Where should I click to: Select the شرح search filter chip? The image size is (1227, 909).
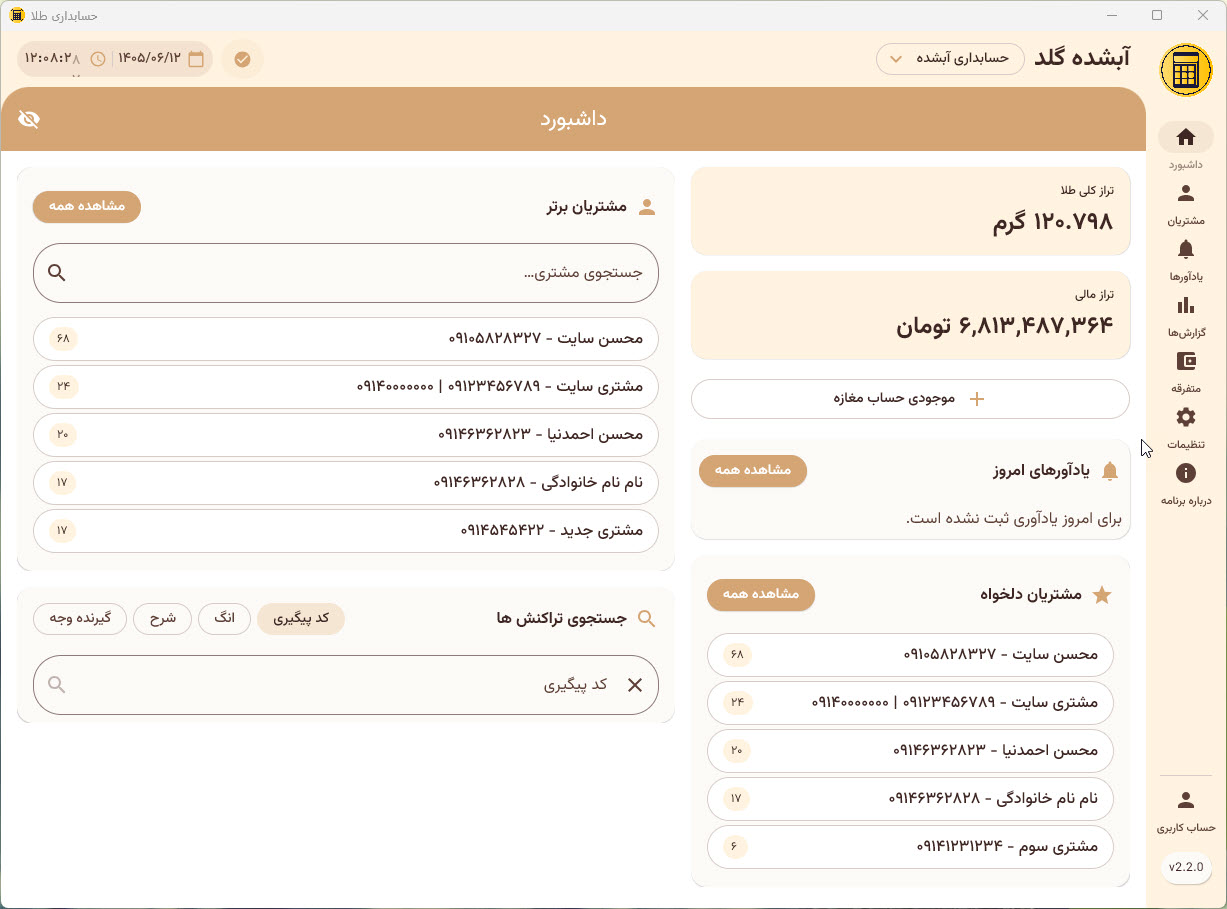[x=163, y=619]
